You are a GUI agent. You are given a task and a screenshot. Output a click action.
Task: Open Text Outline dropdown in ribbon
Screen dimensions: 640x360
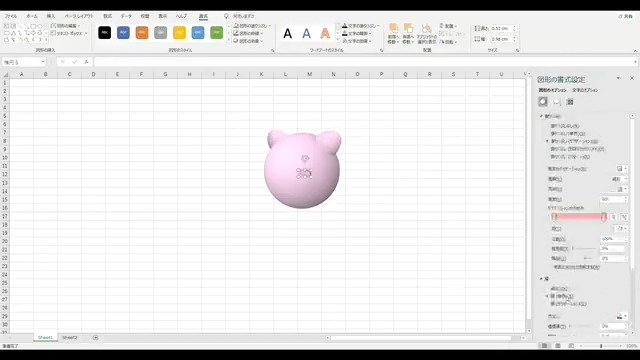(x=357, y=33)
